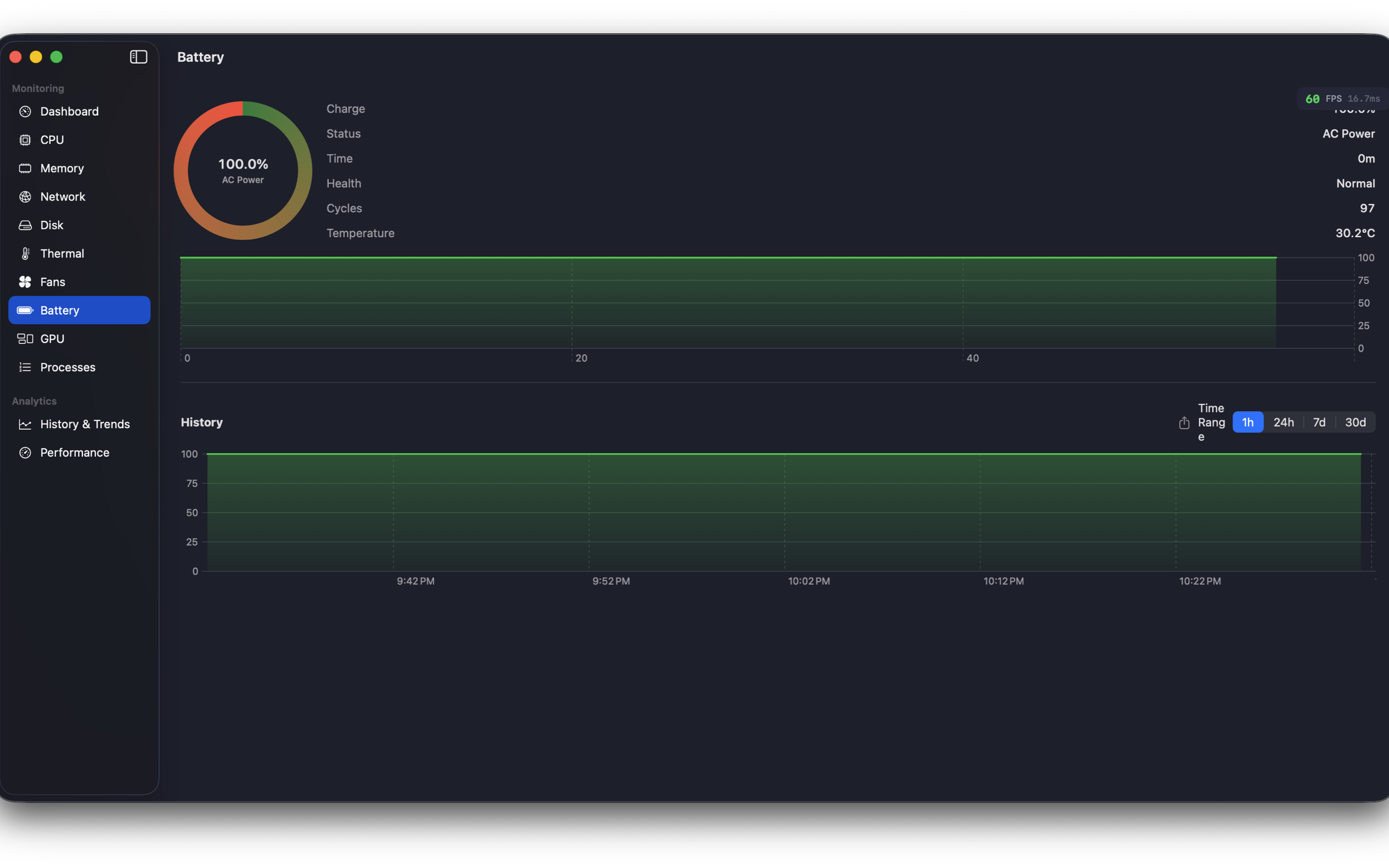Switch history range to 24h
This screenshot has width=1389, height=868.
(x=1283, y=422)
